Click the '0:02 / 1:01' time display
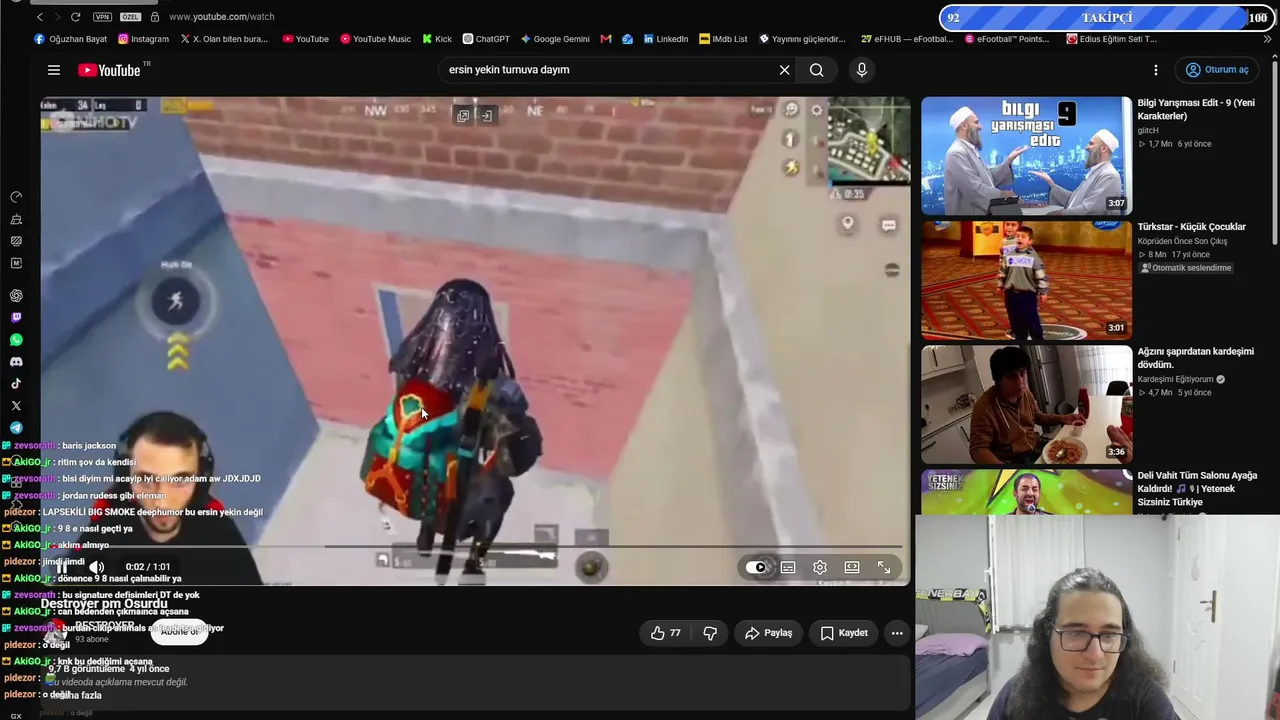This screenshot has height=720, width=1280. pyautogui.click(x=148, y=567)
